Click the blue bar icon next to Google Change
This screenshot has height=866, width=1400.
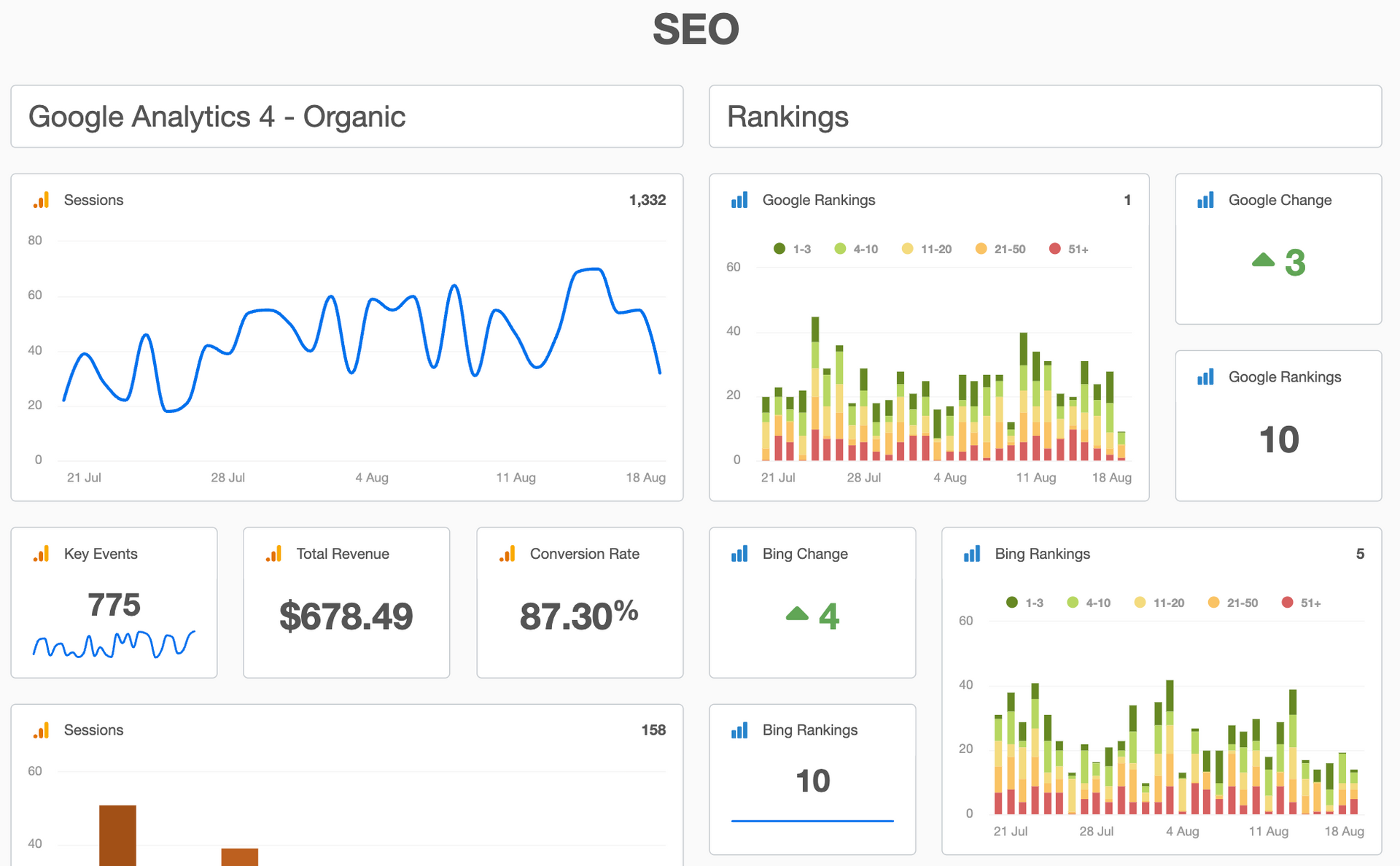1205,200
